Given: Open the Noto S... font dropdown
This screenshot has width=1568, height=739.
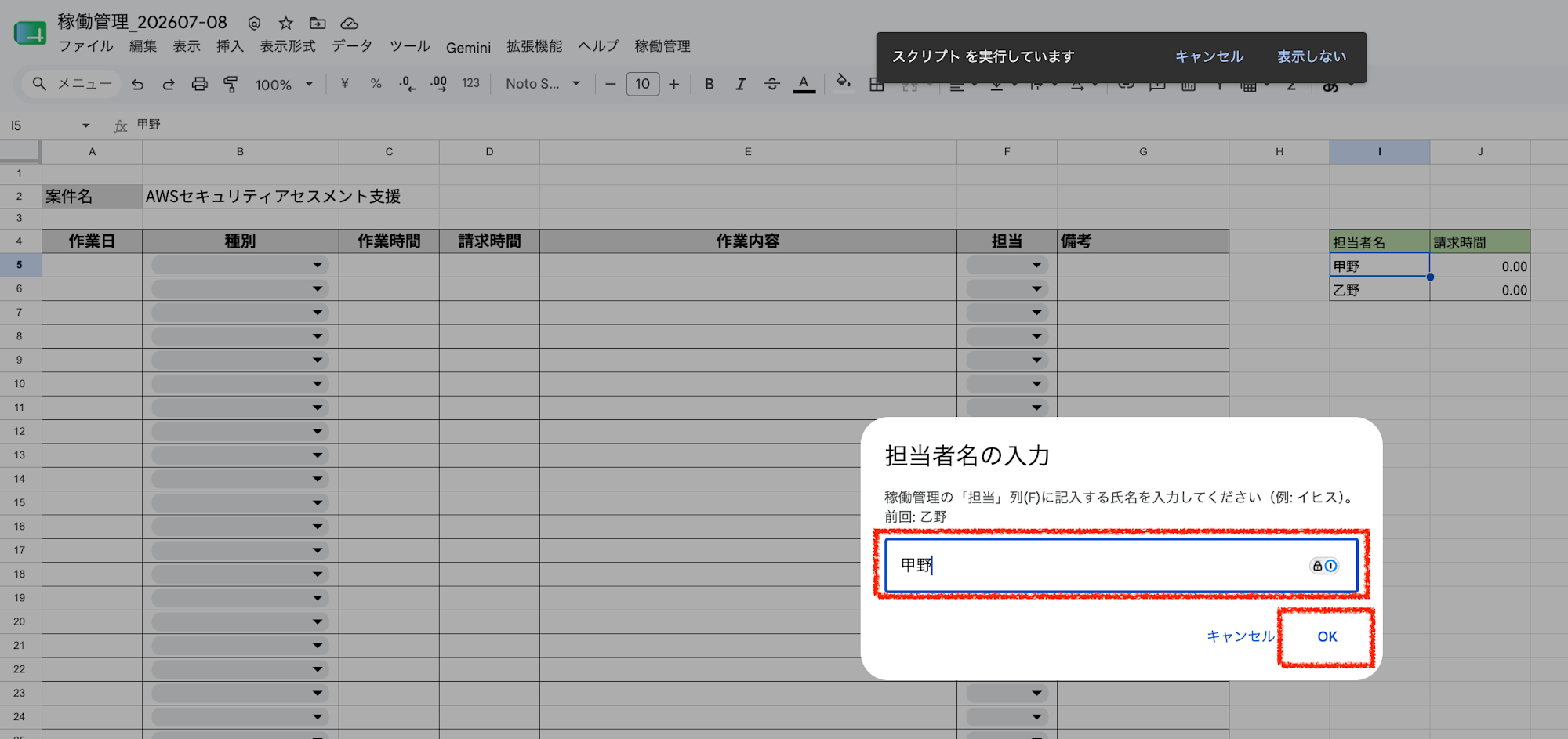Looking at the screenshot, I should click(543, 84).
